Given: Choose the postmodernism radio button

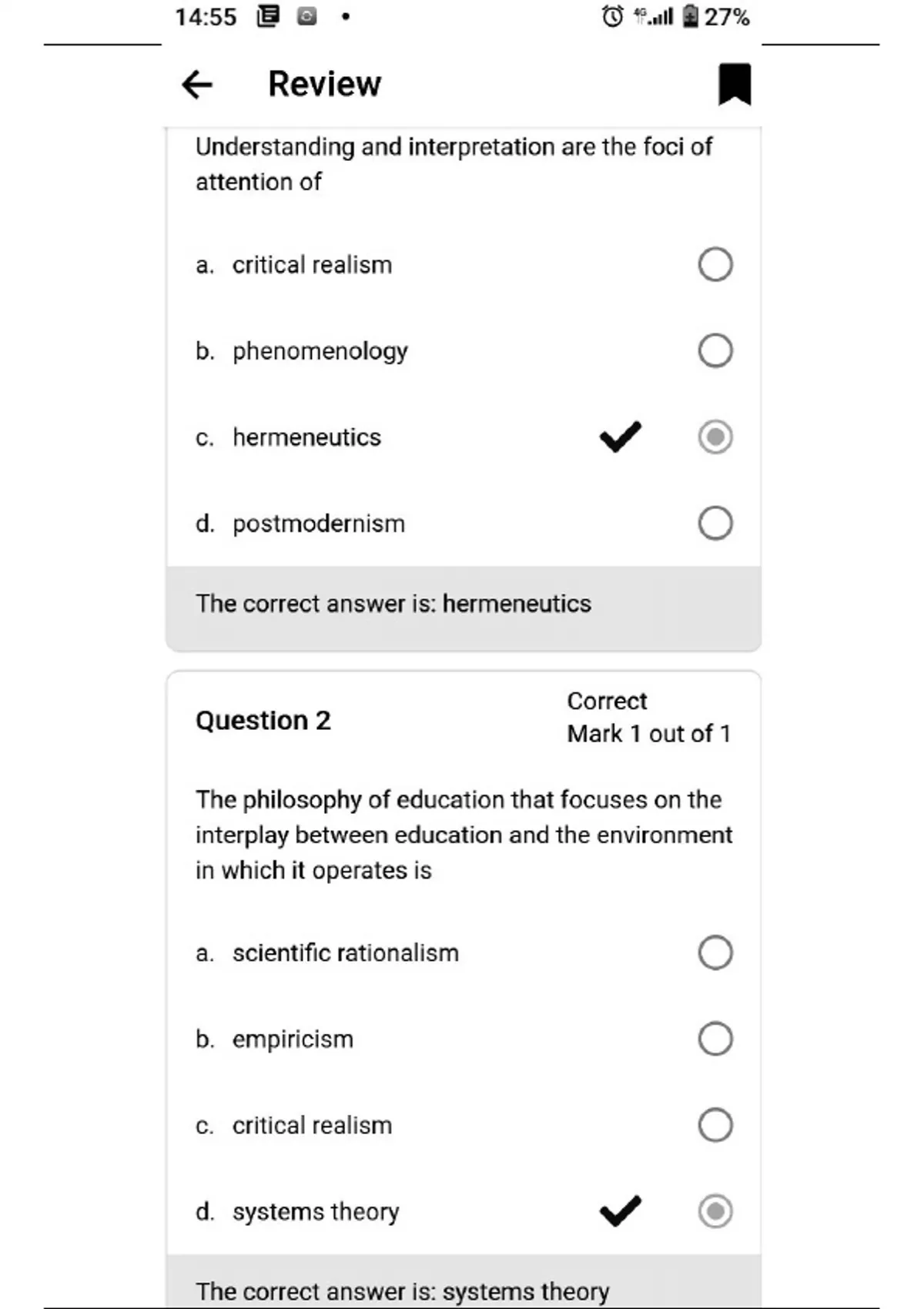Looking at the screenshot, I should coord(715,524).
